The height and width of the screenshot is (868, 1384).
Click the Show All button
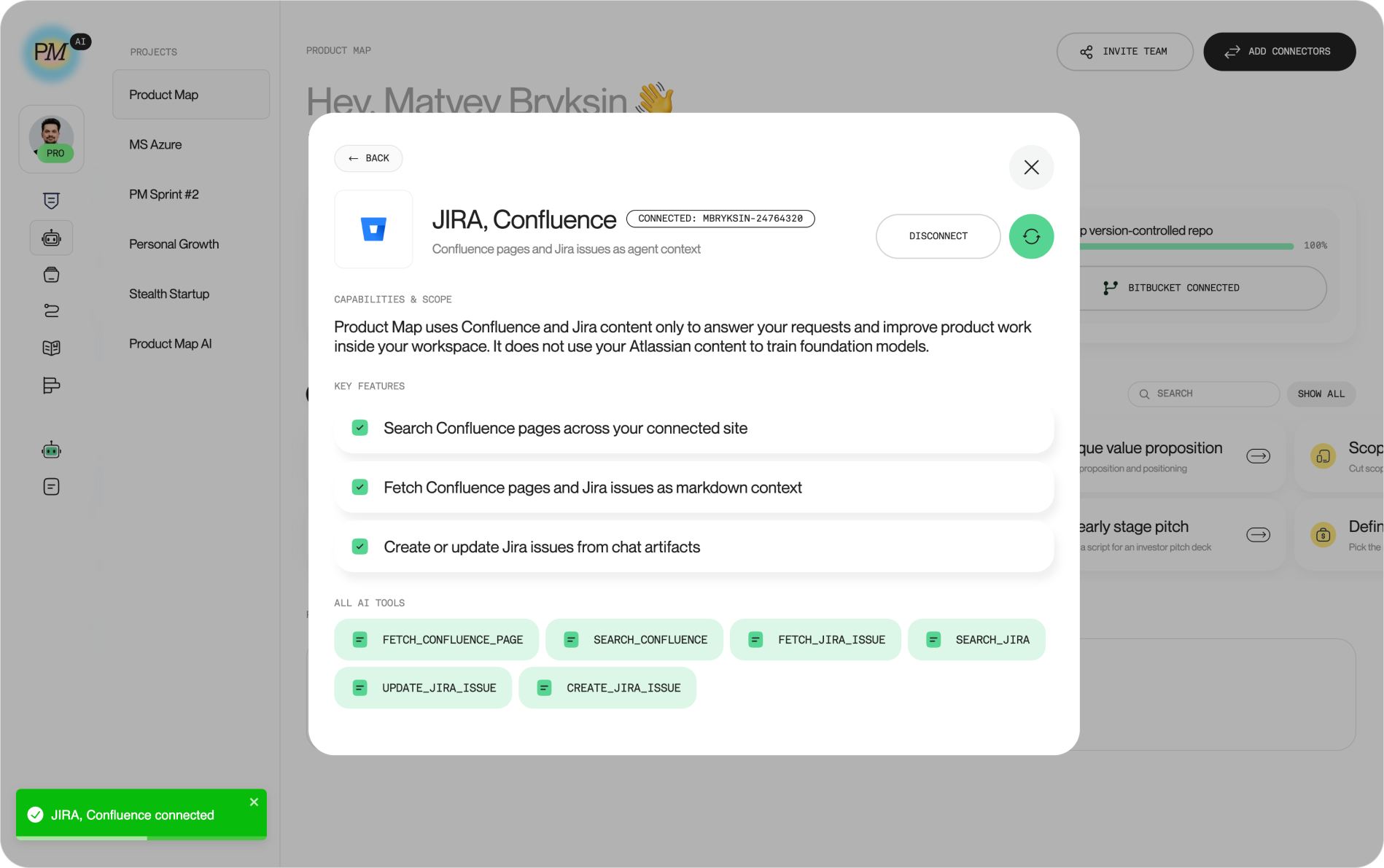[1321, 394]
